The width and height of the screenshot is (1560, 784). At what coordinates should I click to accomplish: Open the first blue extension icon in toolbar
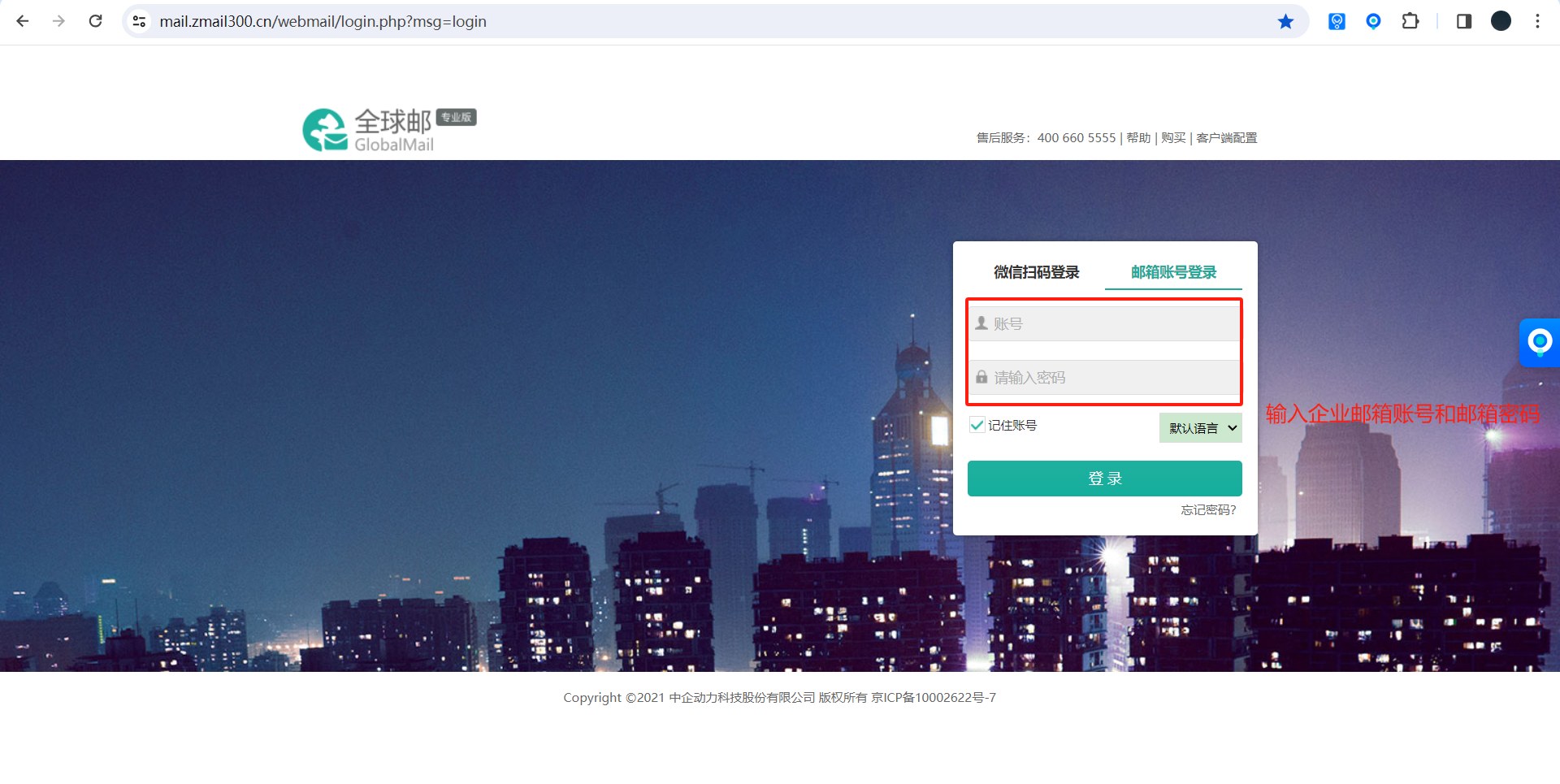pyautogui.click(x=1337, y=21)
